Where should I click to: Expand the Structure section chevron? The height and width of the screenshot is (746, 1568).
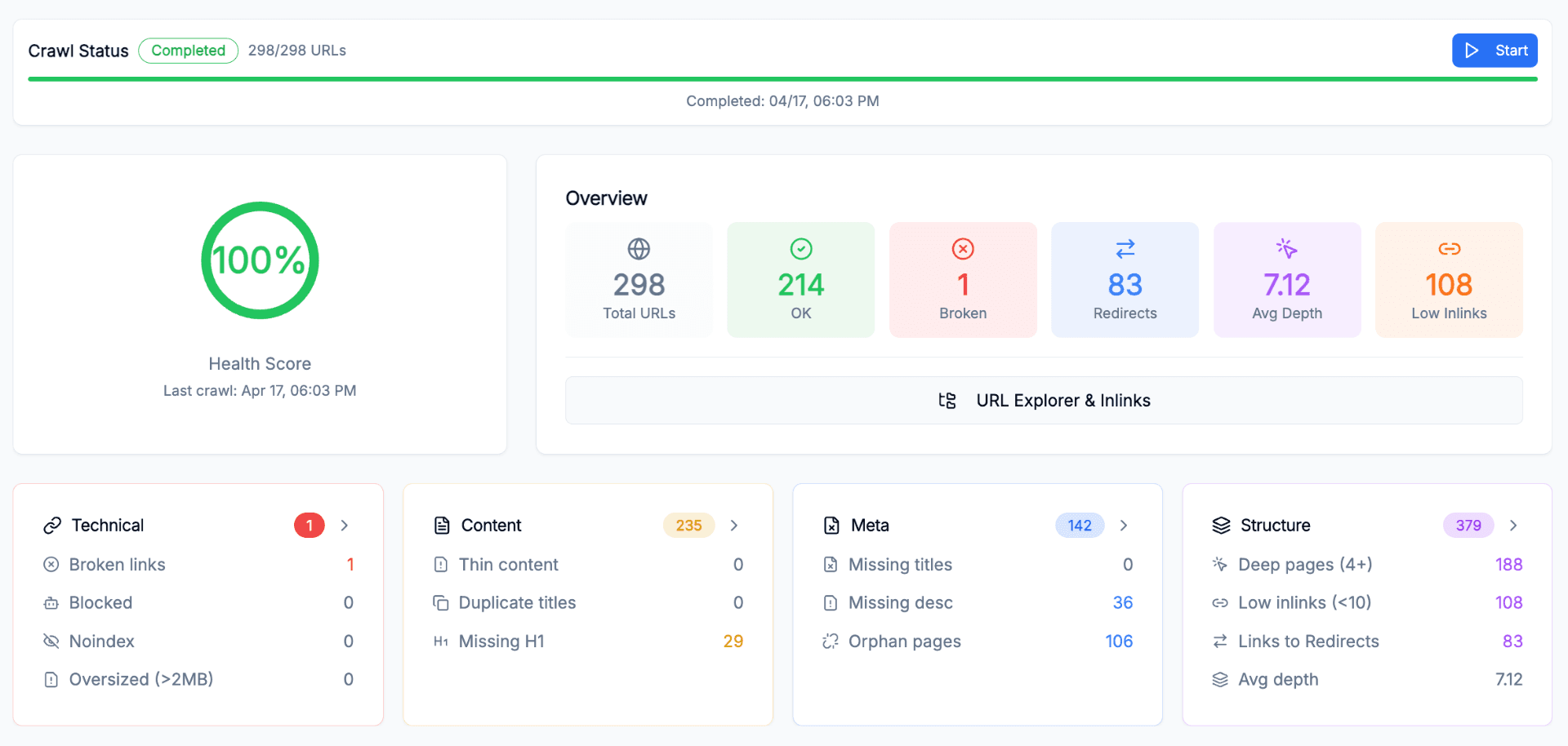(x=1513, y=526)
